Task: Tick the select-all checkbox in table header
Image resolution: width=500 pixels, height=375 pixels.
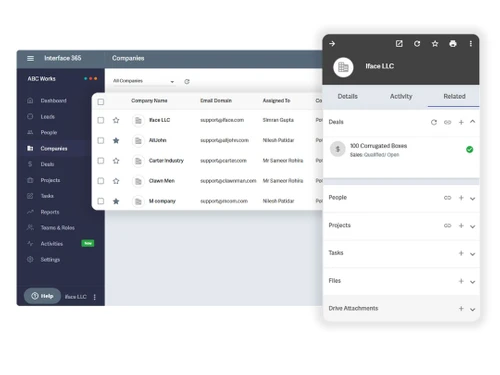Action: 101,102
